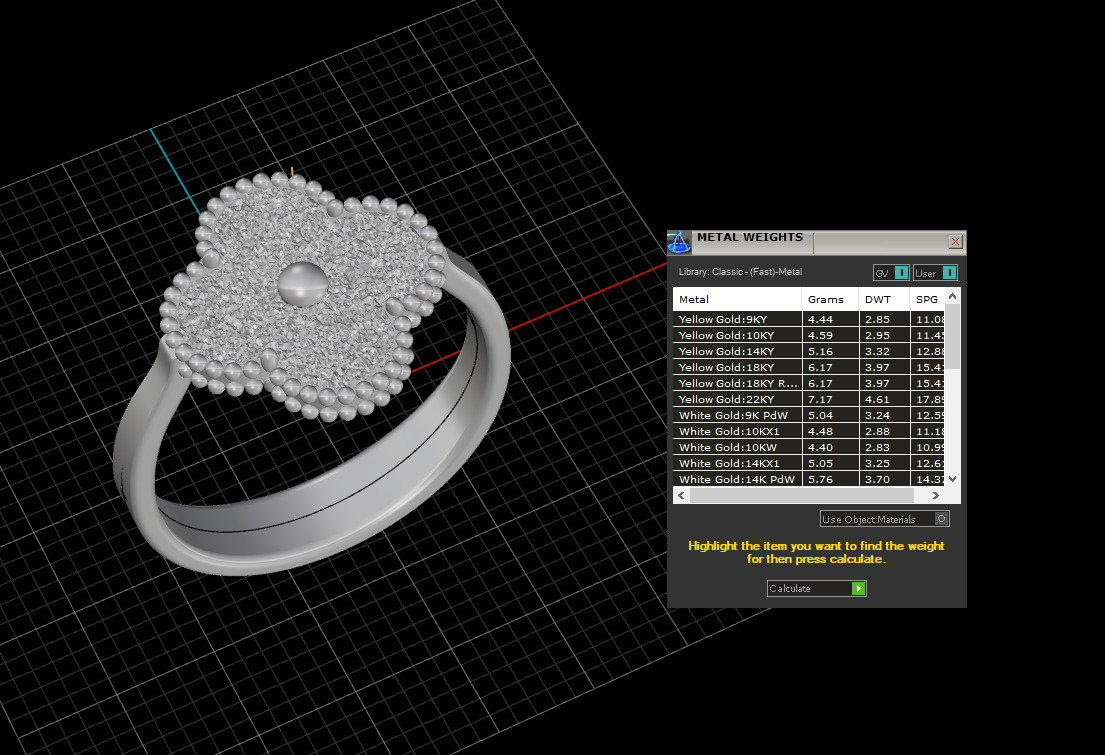
Task: Click the 7.17 grams value
Action: [820, 399]
